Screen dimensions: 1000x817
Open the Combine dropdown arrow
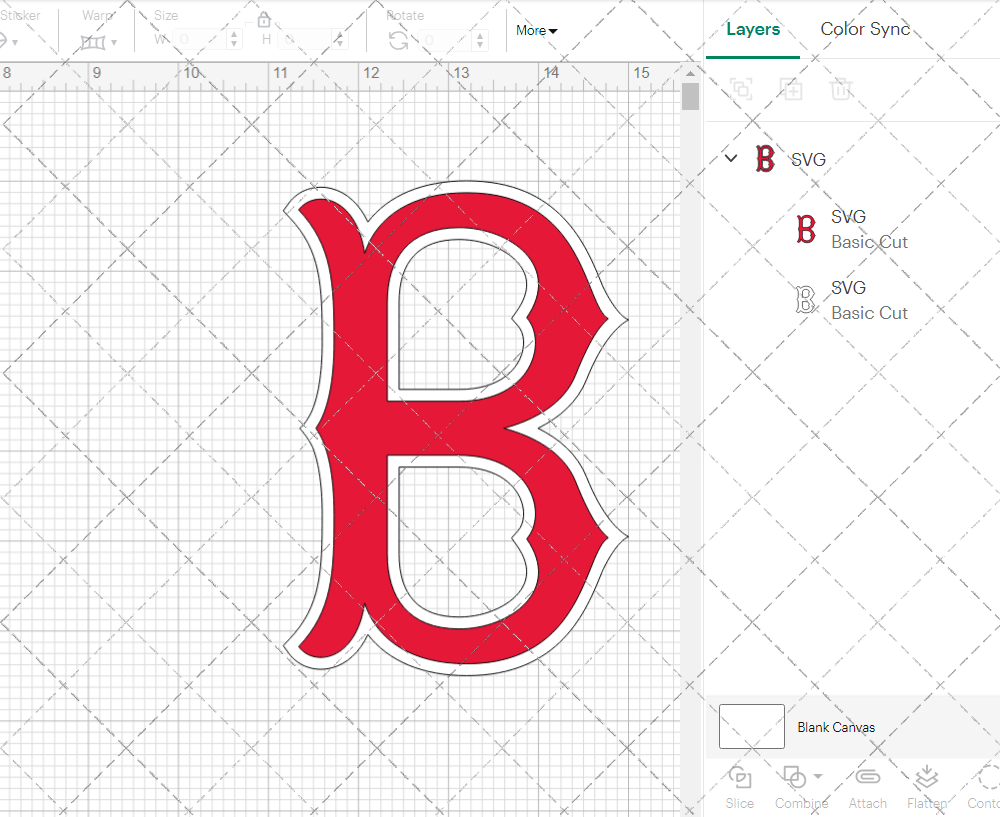coord(818,777)
